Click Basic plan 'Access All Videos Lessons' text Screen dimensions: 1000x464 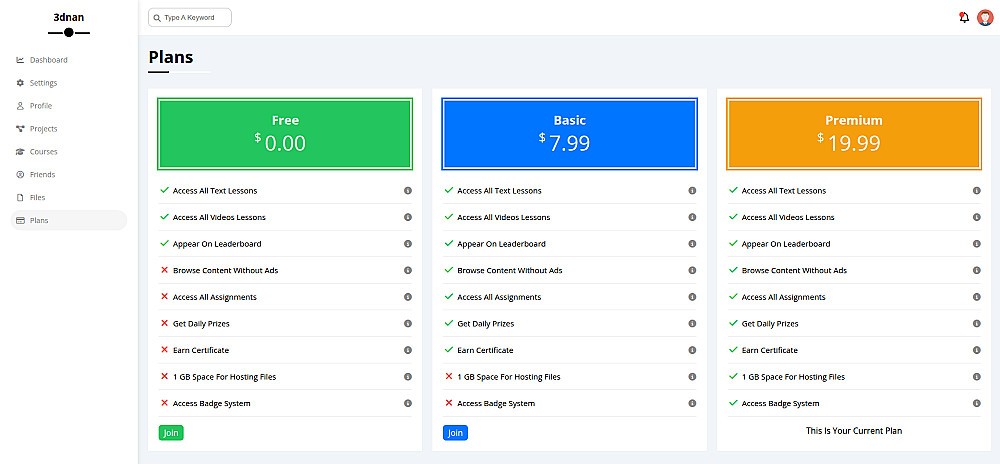click(503, 217)
